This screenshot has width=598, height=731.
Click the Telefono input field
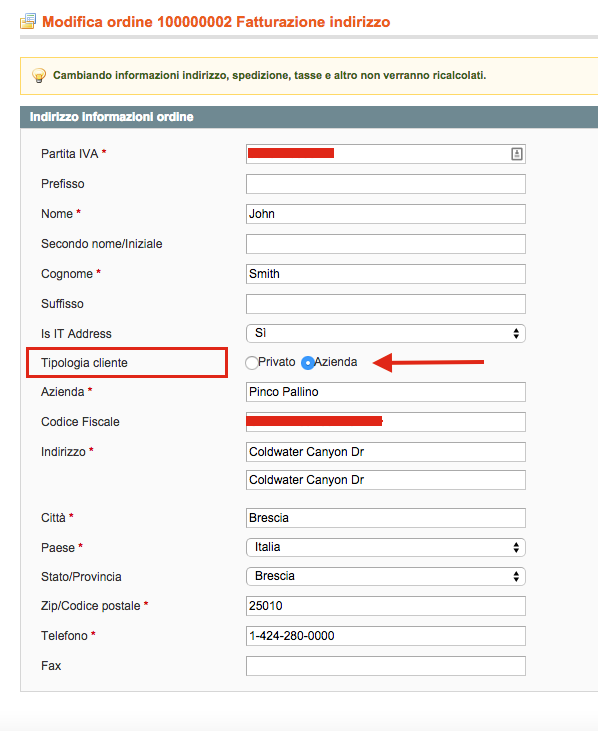386,636
